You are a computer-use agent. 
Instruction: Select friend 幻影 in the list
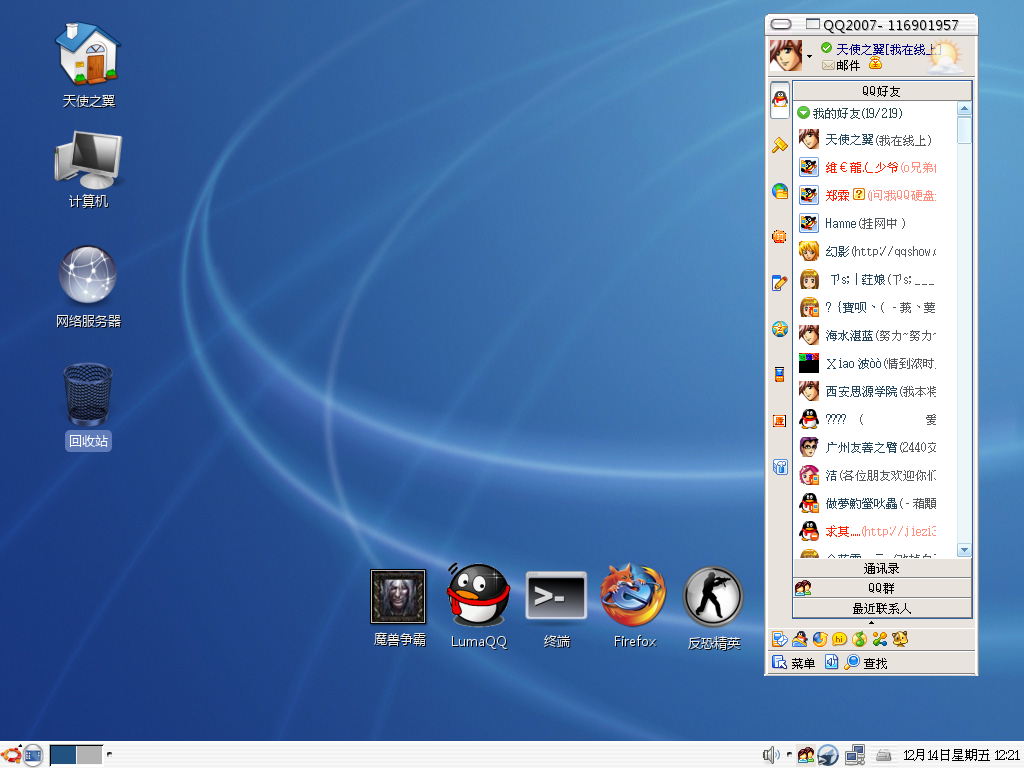pos(867,251)
